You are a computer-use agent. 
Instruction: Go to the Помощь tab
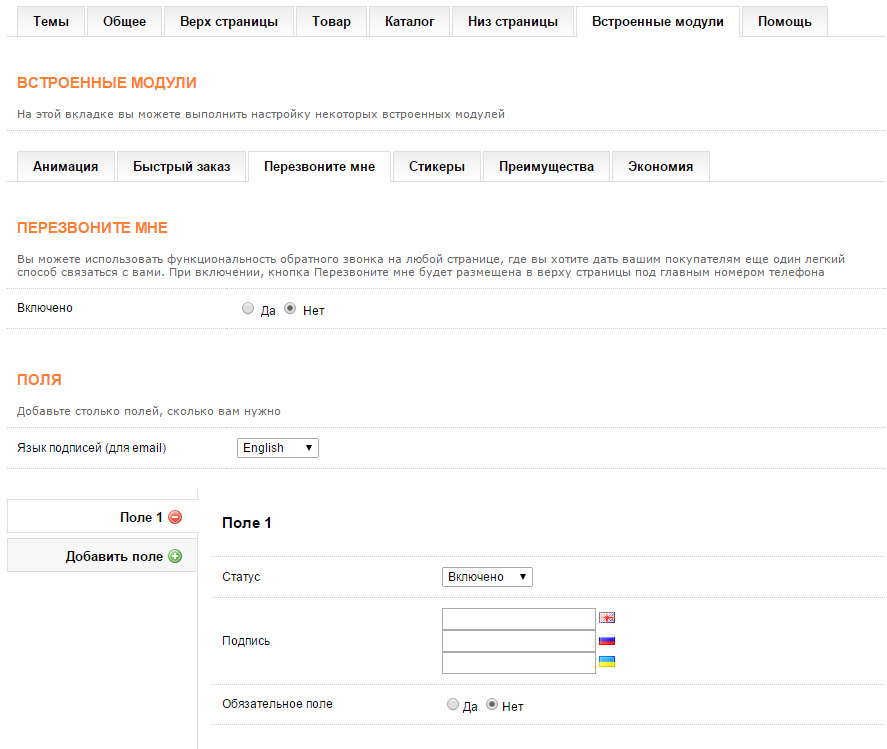(784, 21)
